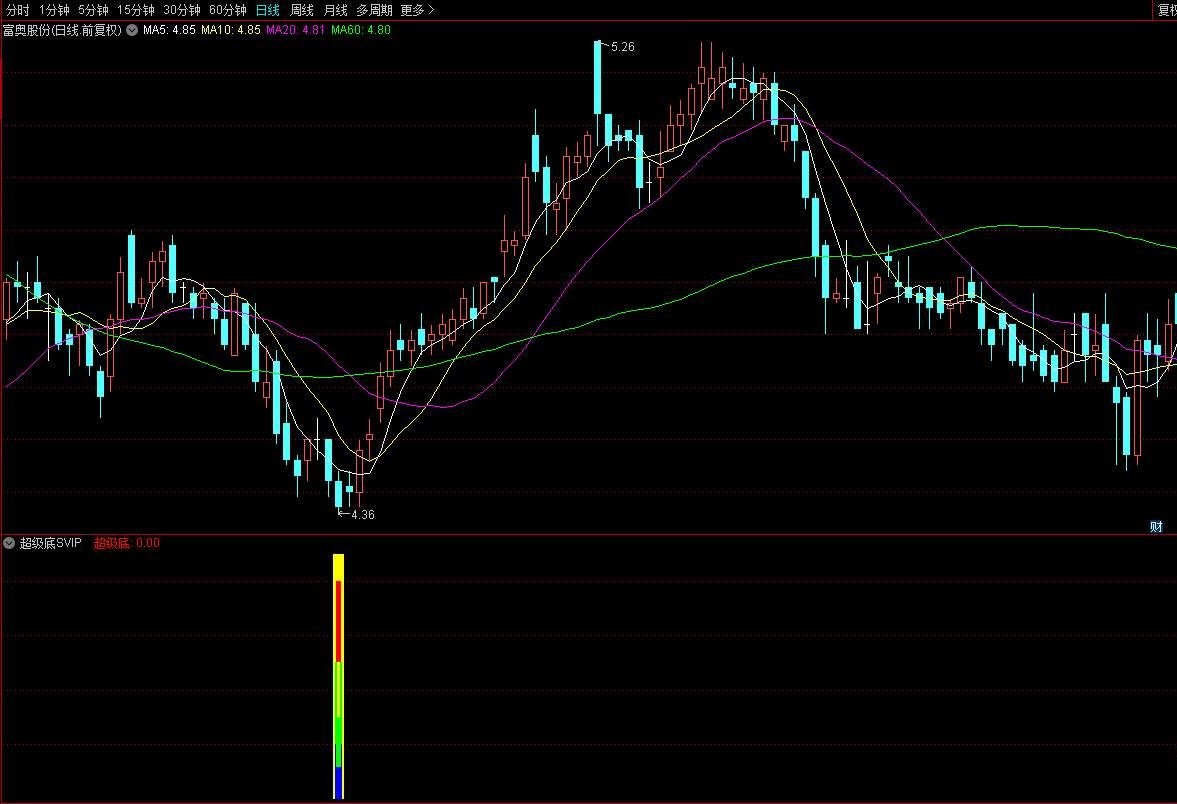The width and height of the screenshot is (1177, 804).
Task: Switch to the 分时 chart tab
Action: 17,10
